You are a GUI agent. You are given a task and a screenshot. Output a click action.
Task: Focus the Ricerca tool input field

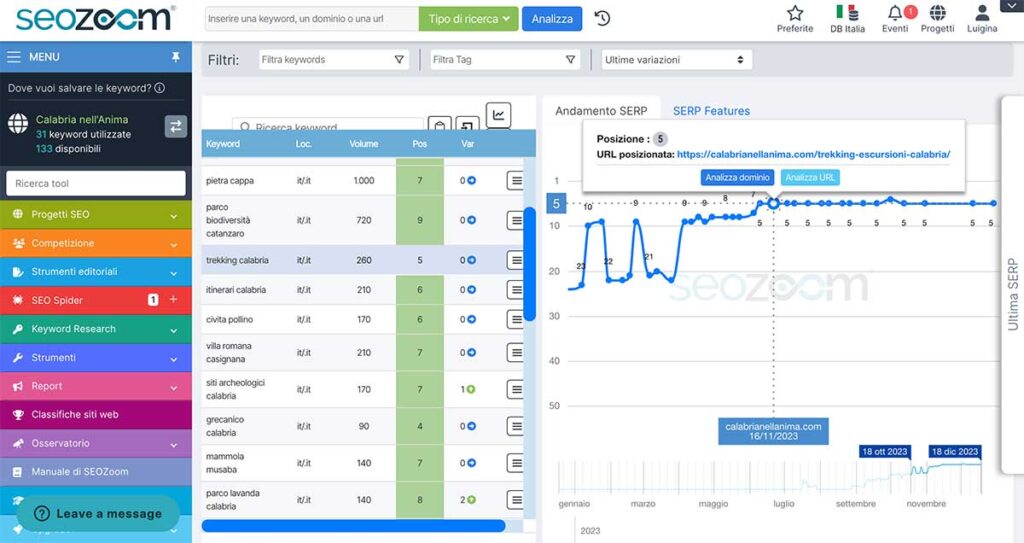click(96, 184)
